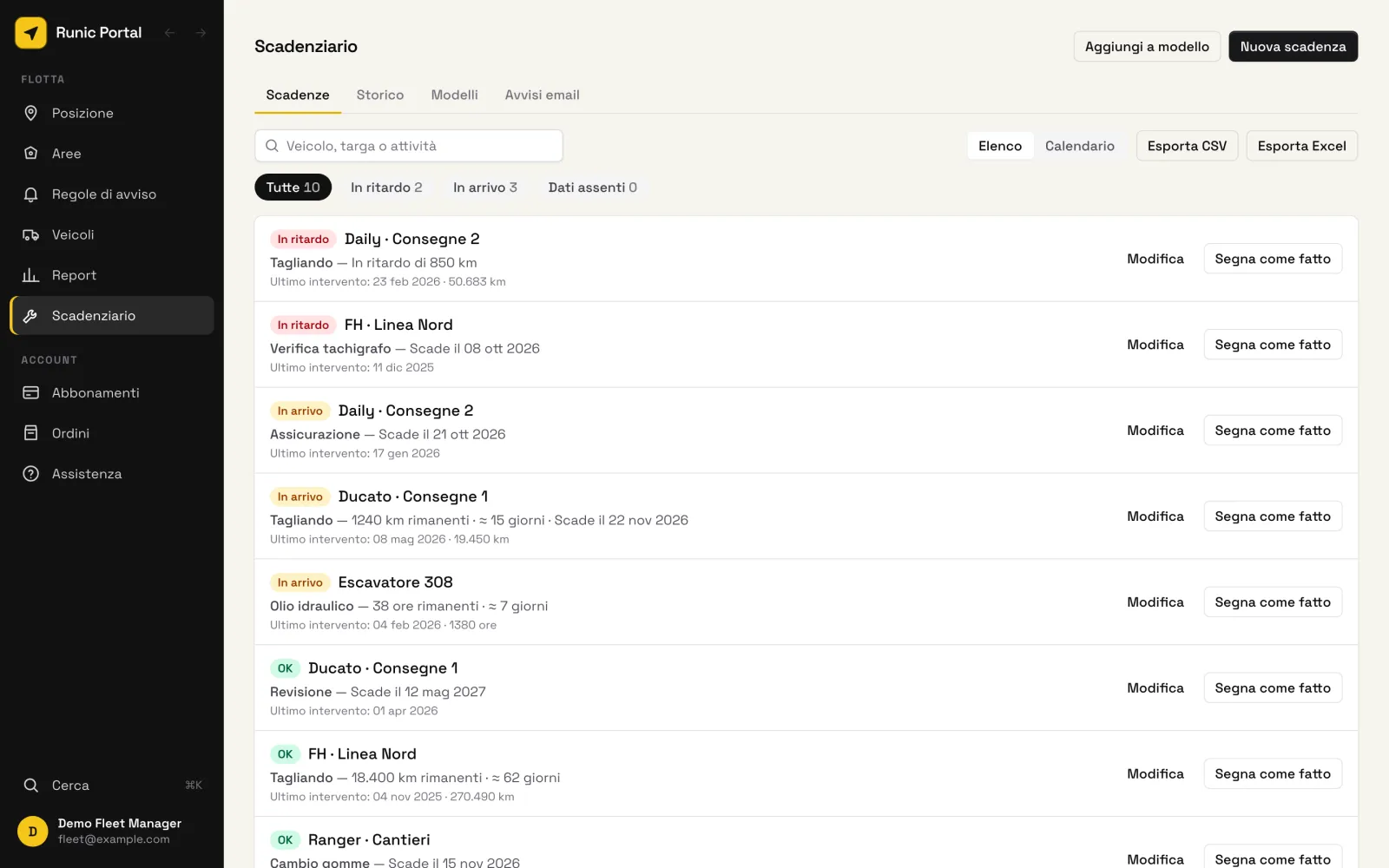Viewport: 1389px width, 868px height.
Task: Click Esporta CSV button
Action: click(1187, 146)
